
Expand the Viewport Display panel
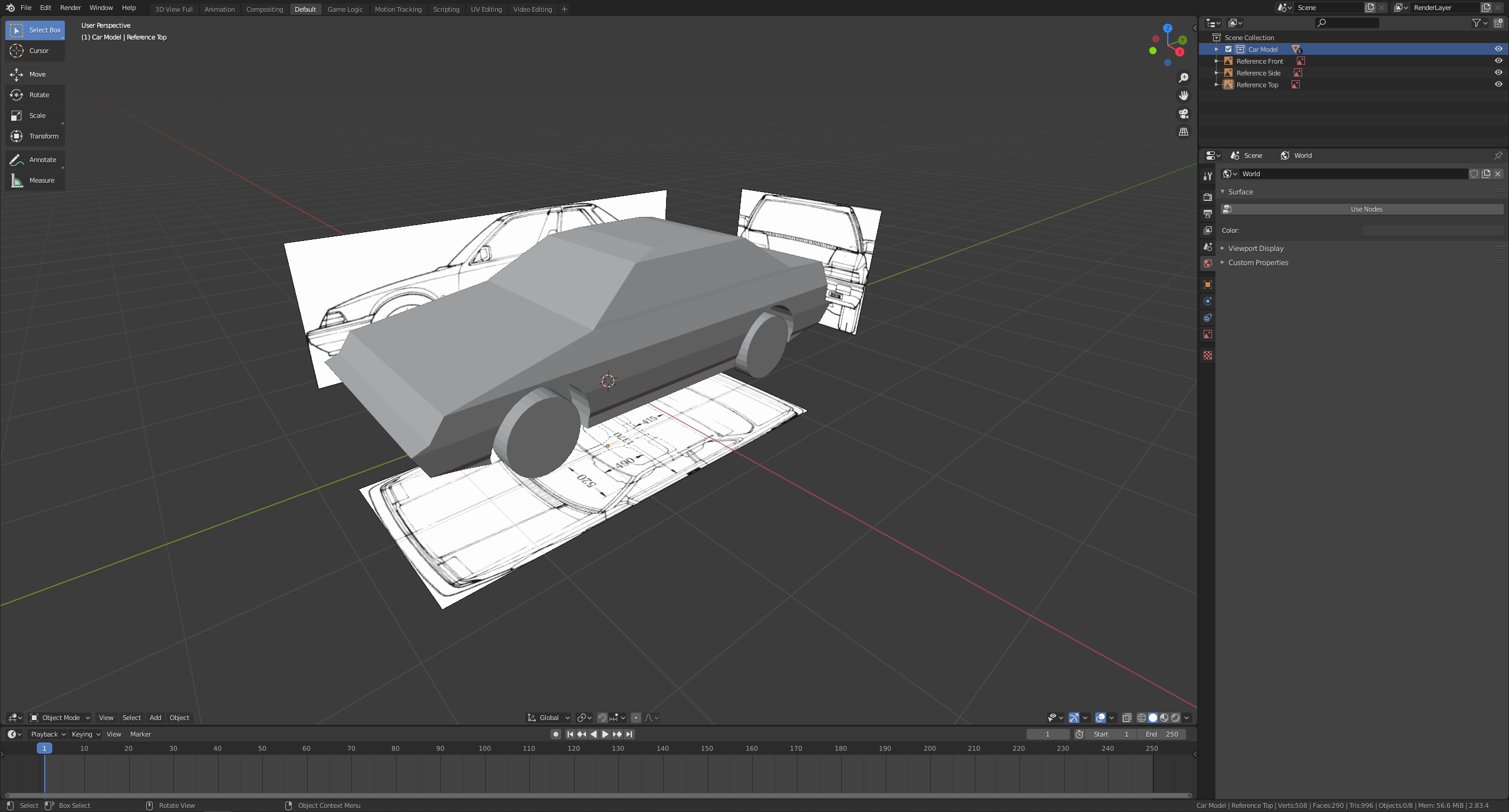coord(1256,249)
